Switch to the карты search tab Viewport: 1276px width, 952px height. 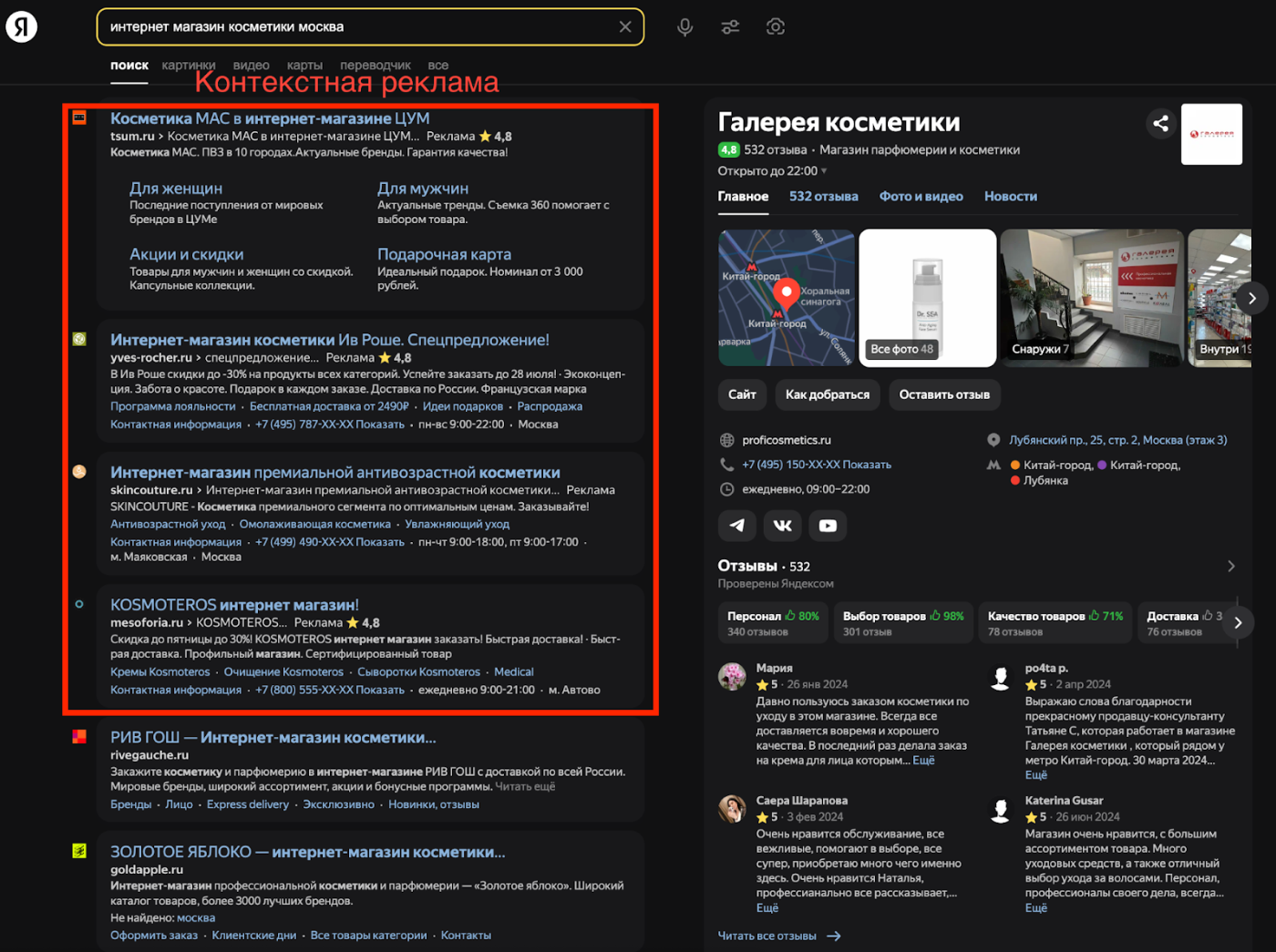(x=304, y=66)
